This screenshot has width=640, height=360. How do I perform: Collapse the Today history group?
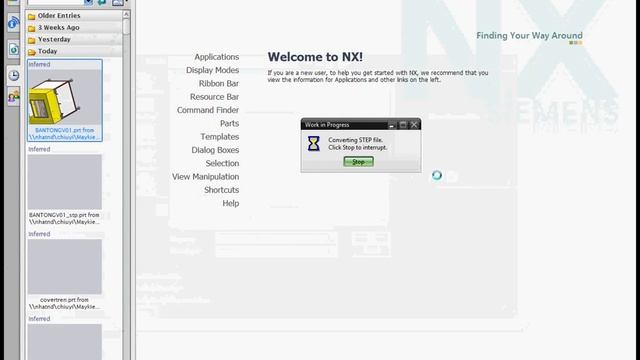click(x=73, y=51)
